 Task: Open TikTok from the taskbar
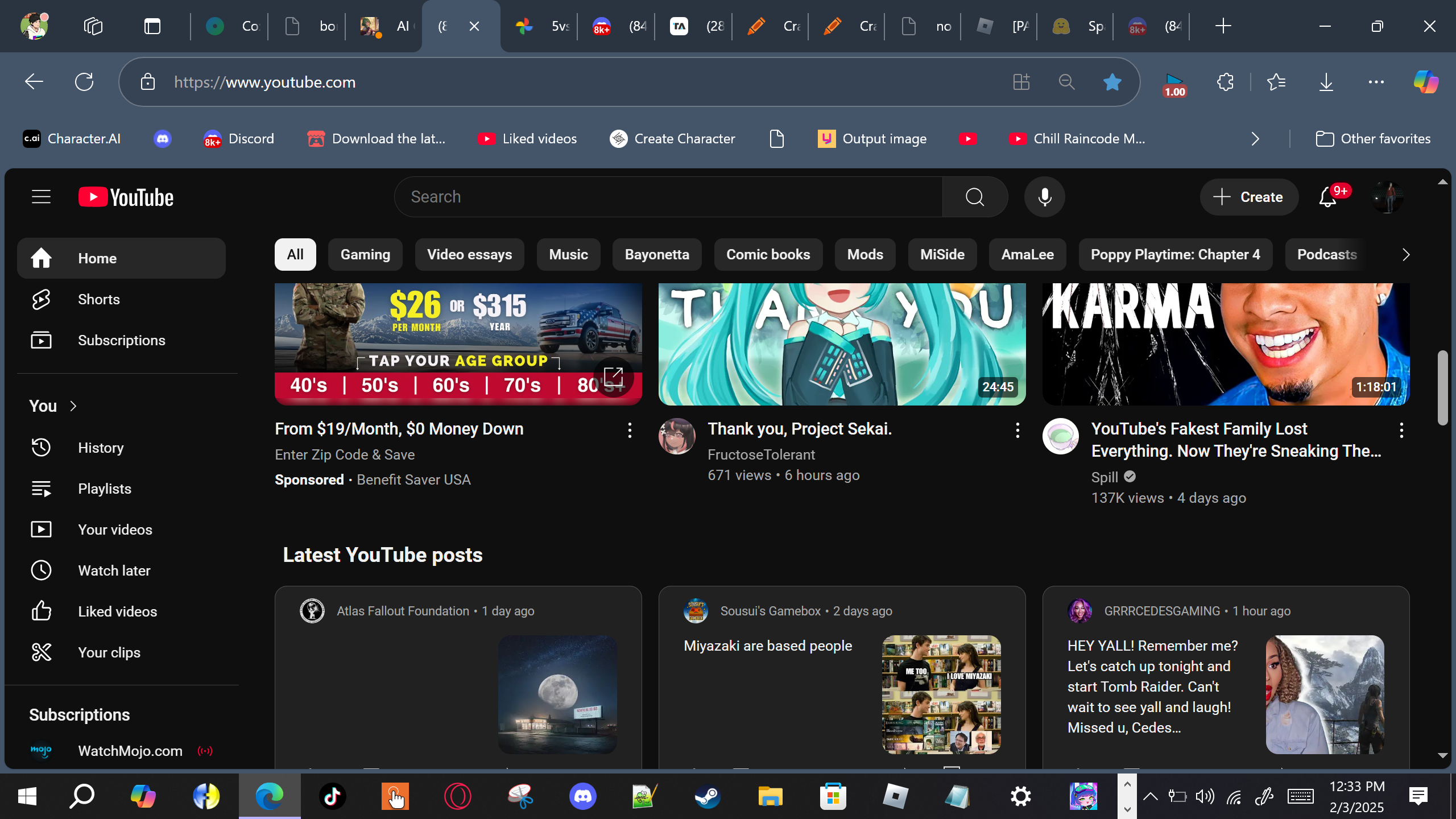pyautogui.click(x=333, y=796)
